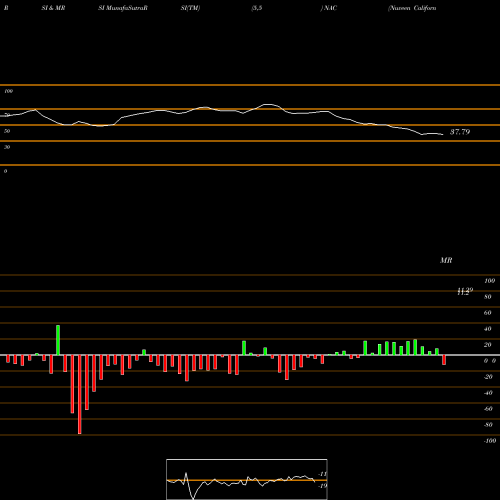Click the MR axis label 40 on right

(488, 329)
